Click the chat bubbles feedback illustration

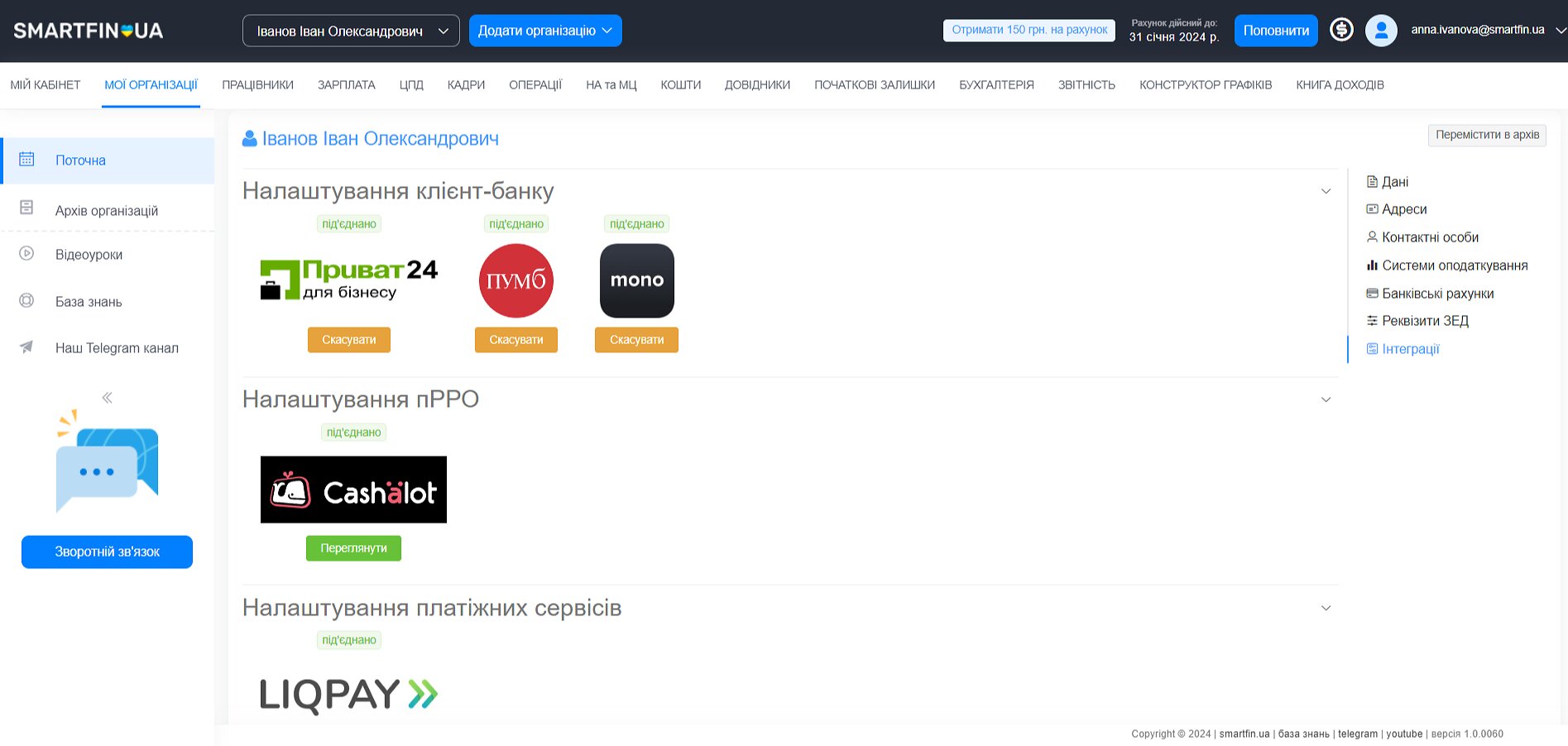pyautogui.click(x=107, y=461)
